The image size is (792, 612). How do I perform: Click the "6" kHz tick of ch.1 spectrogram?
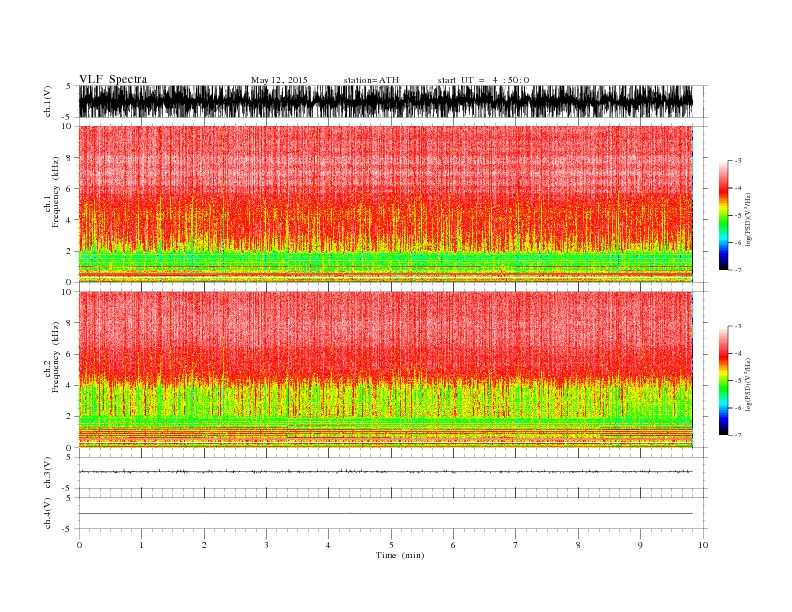point(70,189)
